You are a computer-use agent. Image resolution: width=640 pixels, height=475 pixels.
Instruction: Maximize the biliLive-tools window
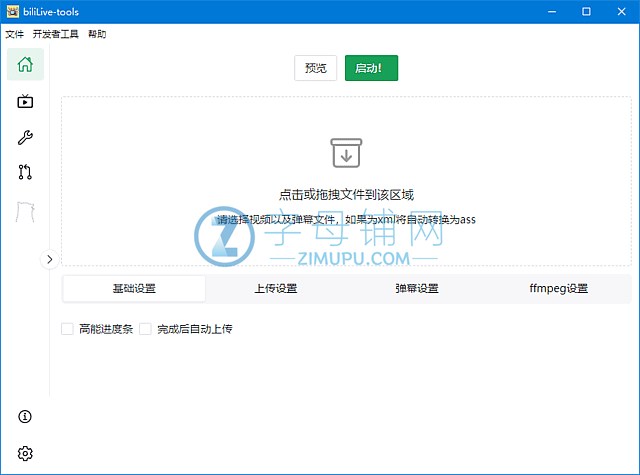tap(587, 11)
